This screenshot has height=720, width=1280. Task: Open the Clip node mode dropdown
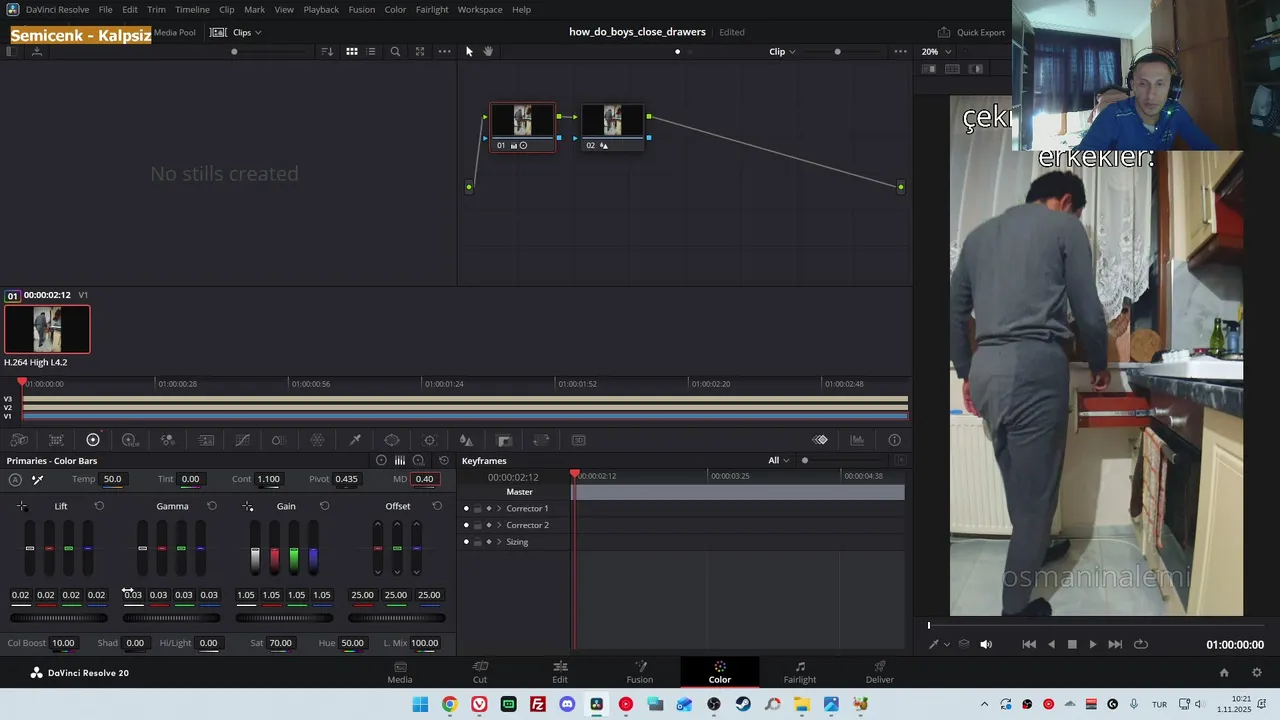point(782,51)
